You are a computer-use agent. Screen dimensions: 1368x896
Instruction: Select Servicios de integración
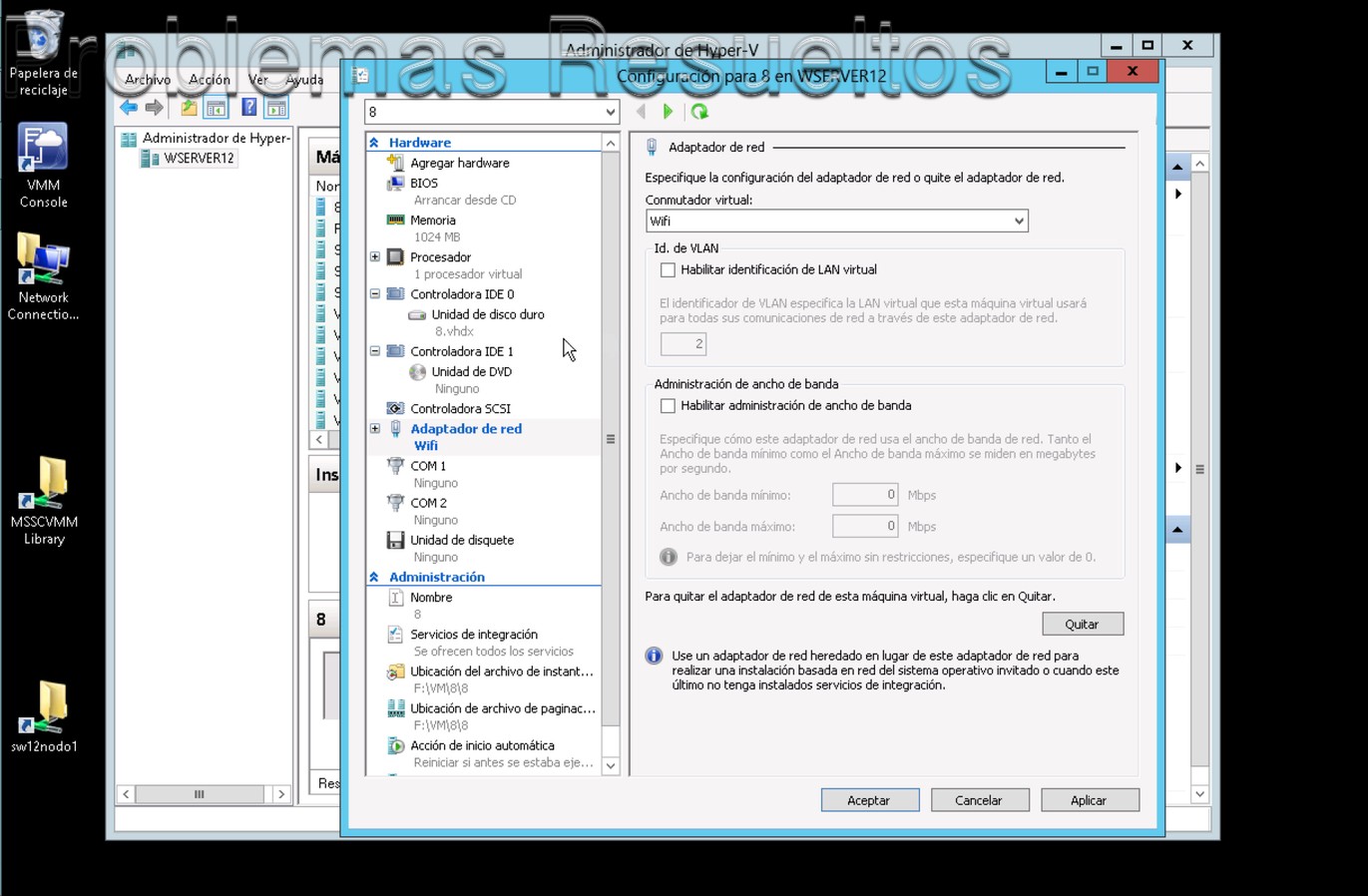[x=474, y=635]
